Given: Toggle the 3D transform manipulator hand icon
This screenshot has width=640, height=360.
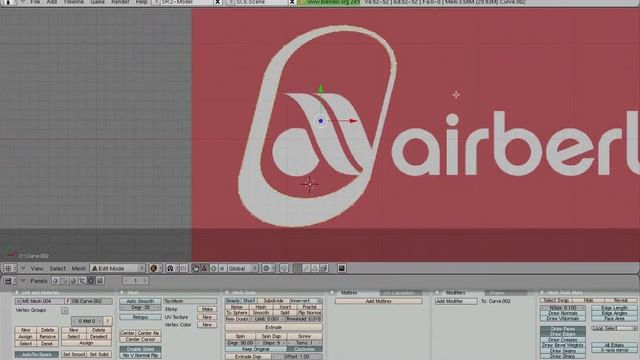Looking at the screenshot, I should click(x=196, y=268).
